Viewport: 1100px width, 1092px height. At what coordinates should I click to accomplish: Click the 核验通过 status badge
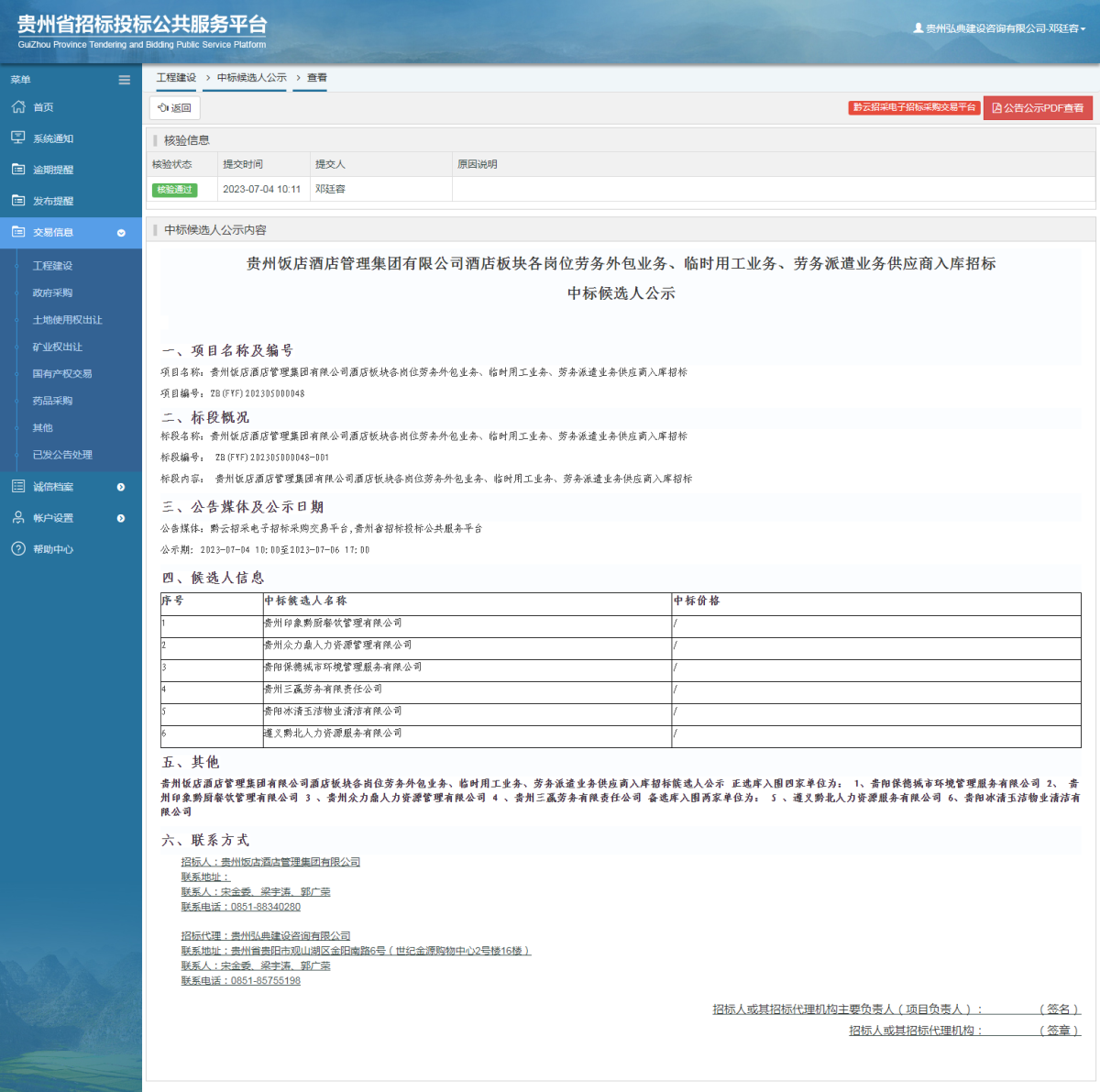click(x=174, y=190)
